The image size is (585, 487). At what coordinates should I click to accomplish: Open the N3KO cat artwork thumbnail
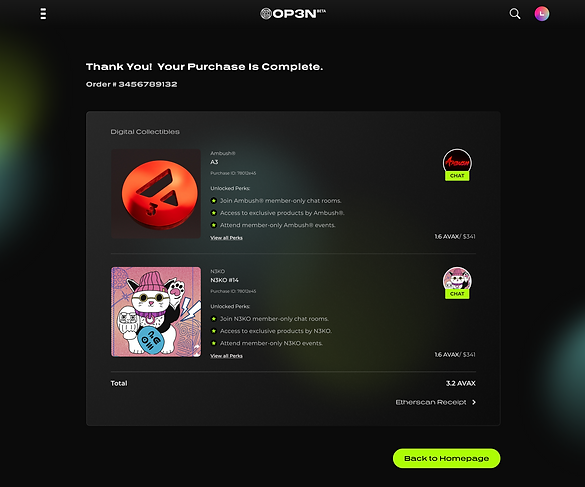[x=156, y=312]
